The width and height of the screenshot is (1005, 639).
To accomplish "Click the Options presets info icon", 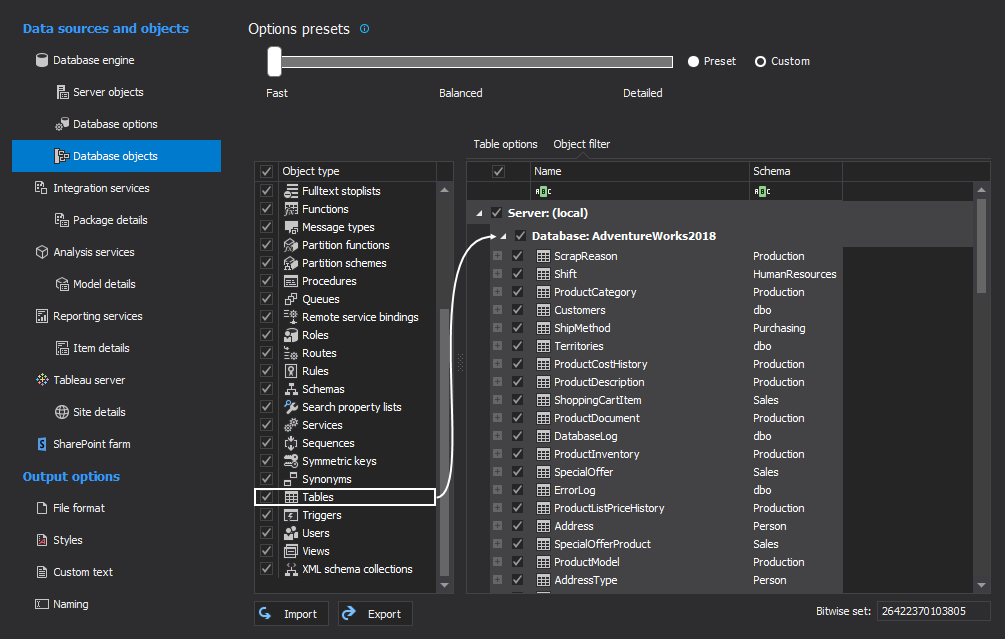I will [x=364, y=29].
